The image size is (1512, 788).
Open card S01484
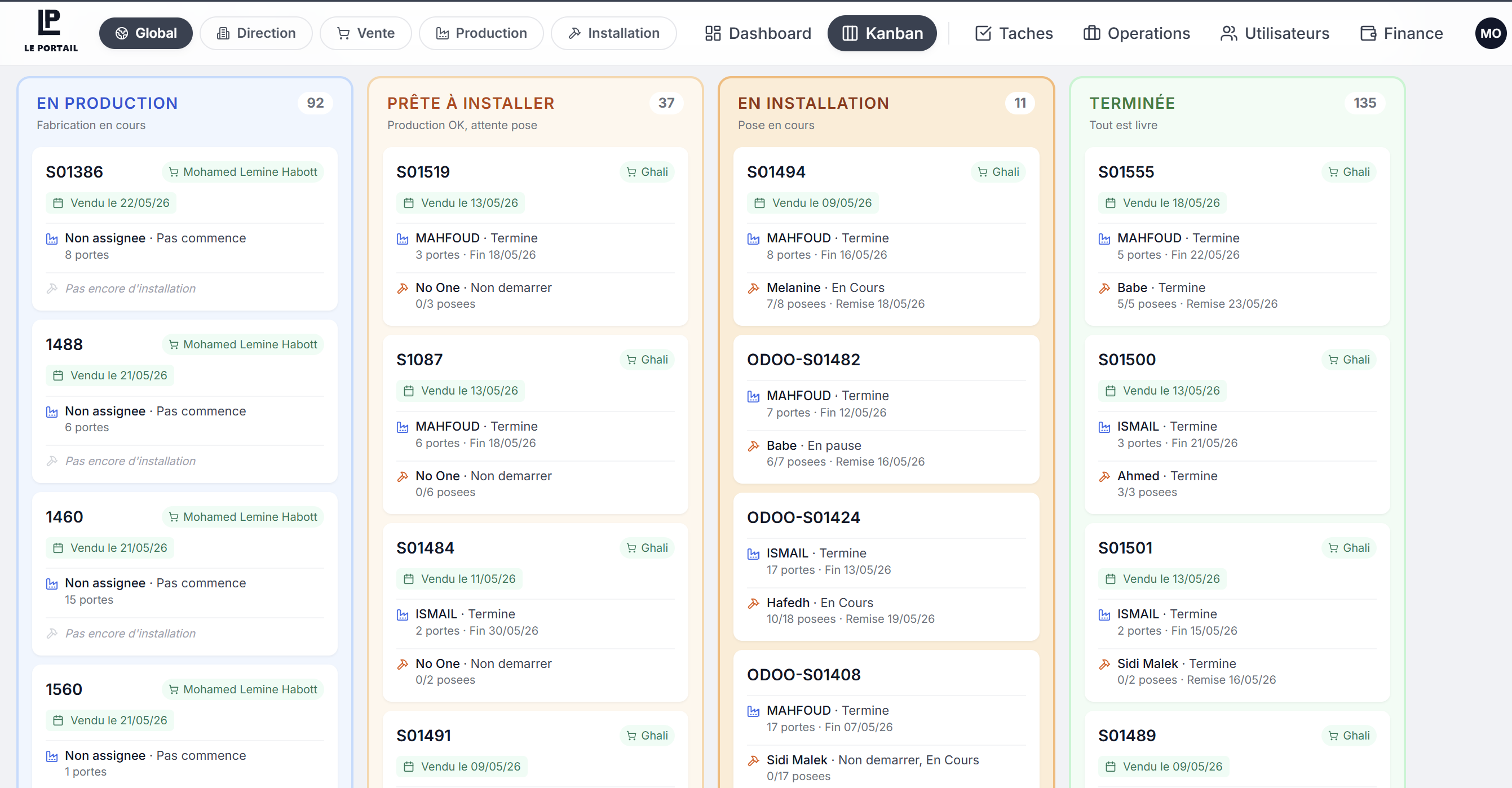pyautogui.click(x=534, y=612)
